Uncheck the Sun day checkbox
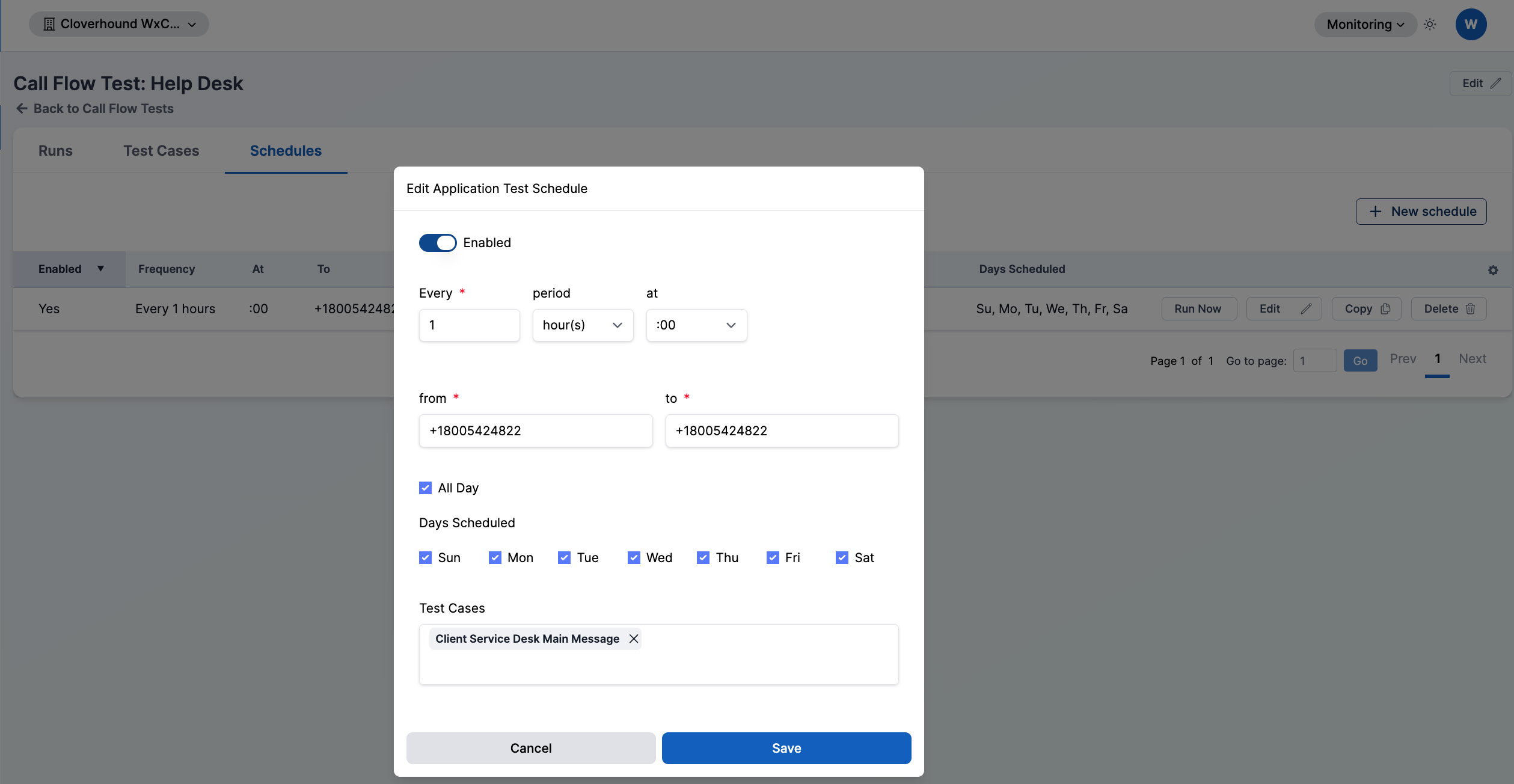The width and height of the screenshot is (1514, 784). [x=425, y=557]
